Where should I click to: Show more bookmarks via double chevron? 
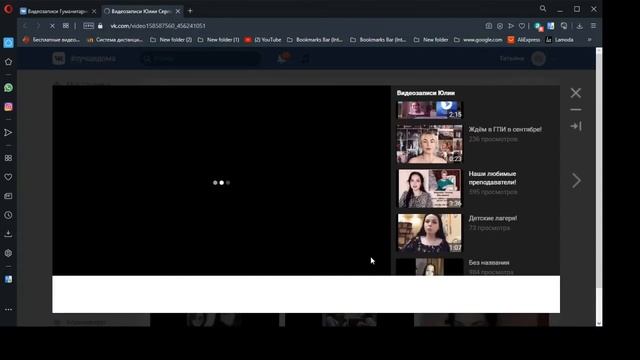pyautogui.click(x=589, y=40)
